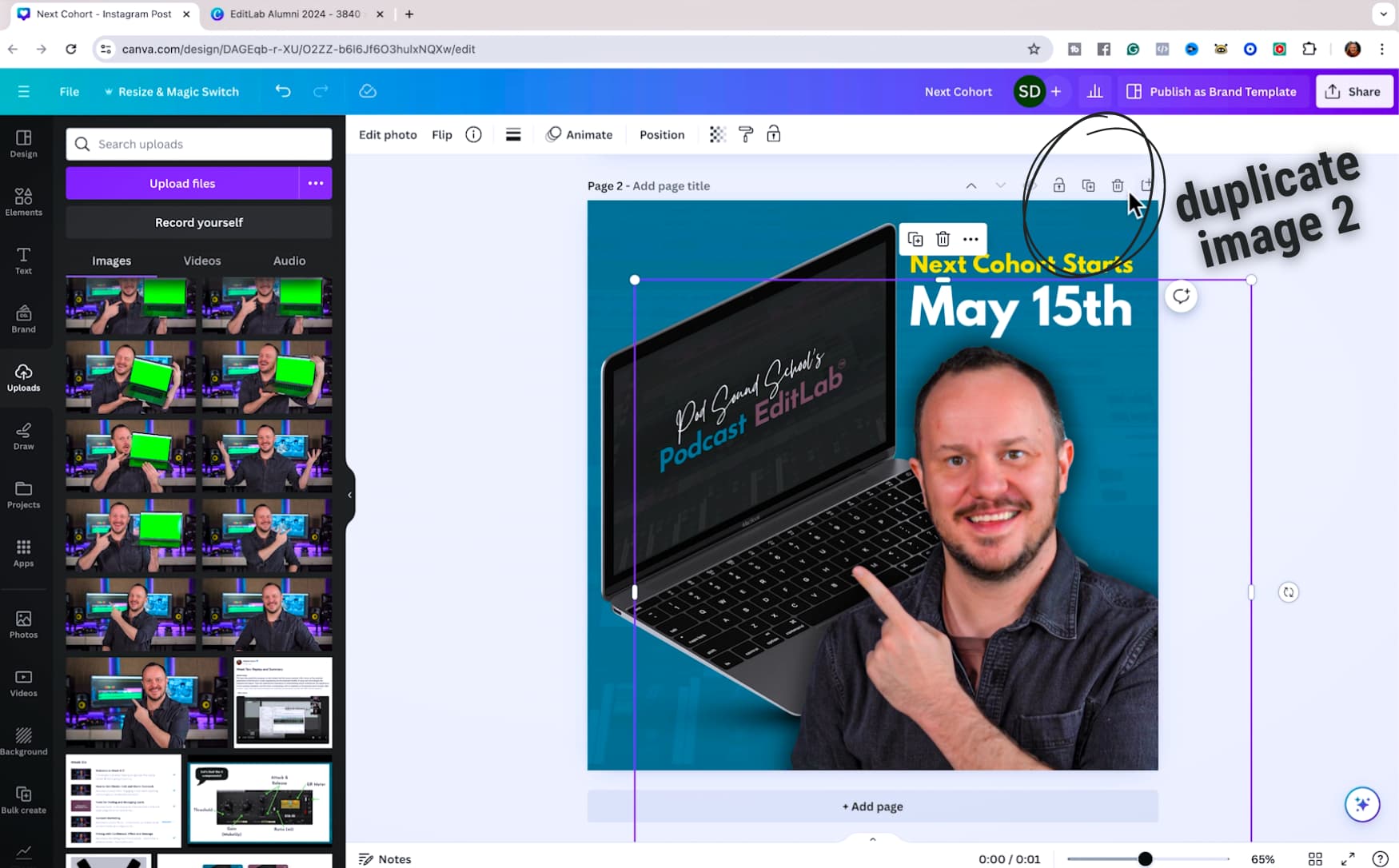Click the SD user avatar
The height and width of the screenshot is (868, 1399).
1030,91
